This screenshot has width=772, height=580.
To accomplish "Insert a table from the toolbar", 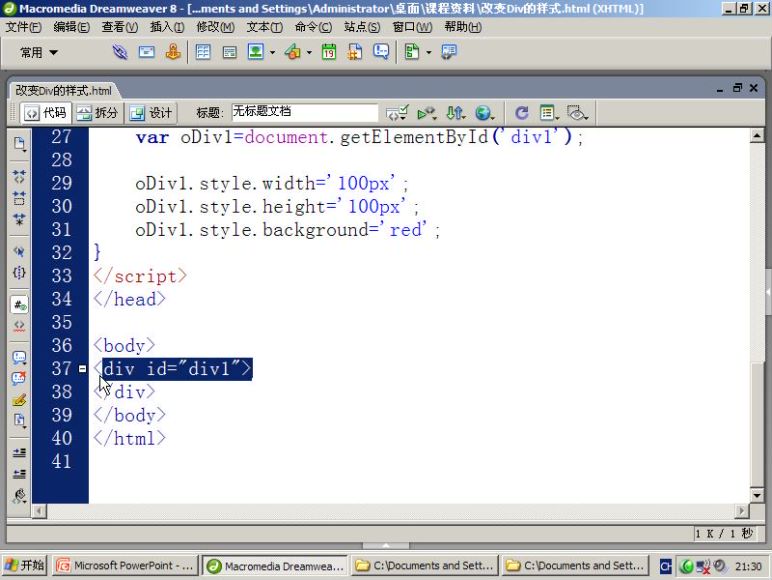I will click(x=203, y=52).
